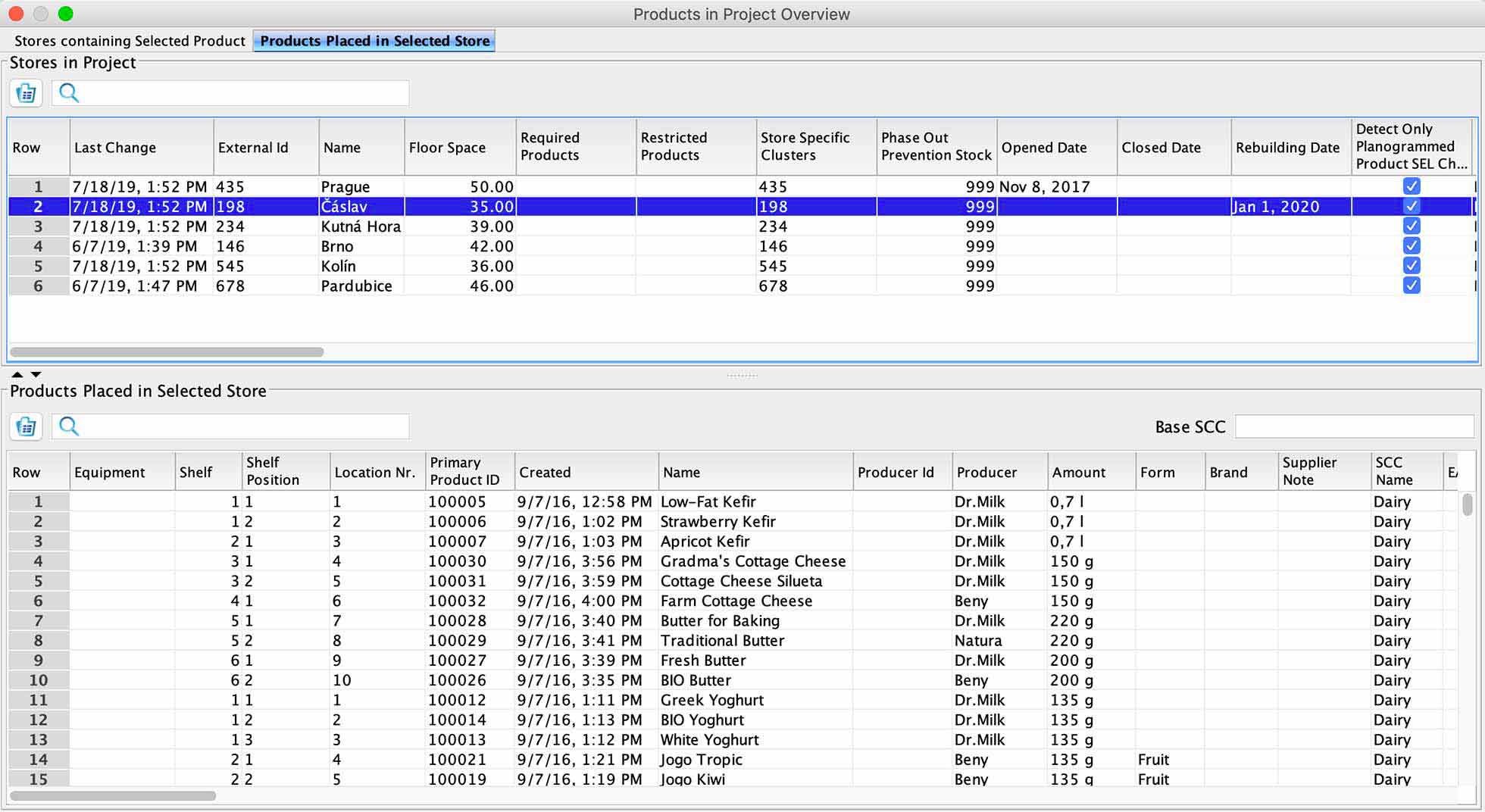
Task: Click into the Base SCC input field
Action: 1353,426
